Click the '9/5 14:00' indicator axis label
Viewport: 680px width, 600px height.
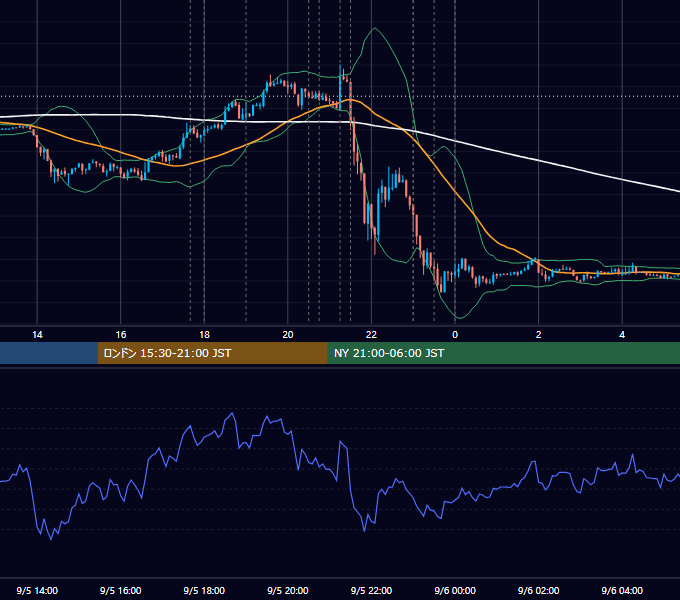click(x=37, y=590)
